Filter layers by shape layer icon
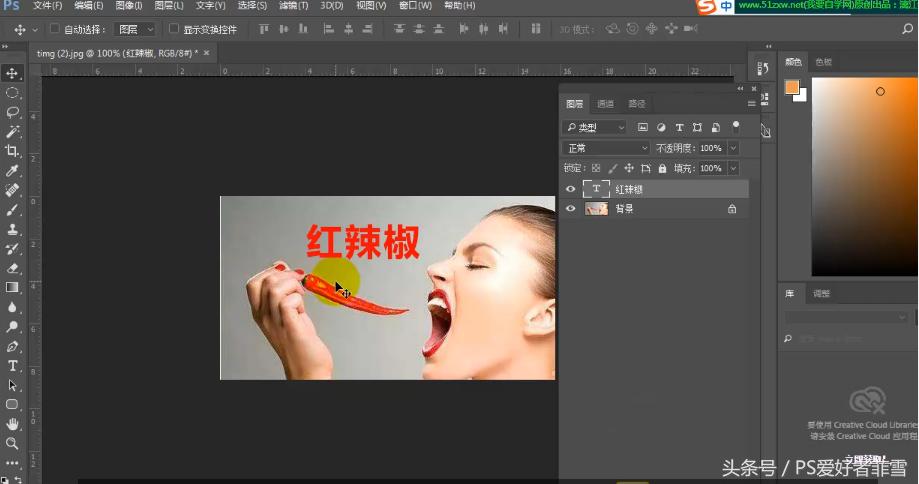919x484 pixels. click(697, 127)
